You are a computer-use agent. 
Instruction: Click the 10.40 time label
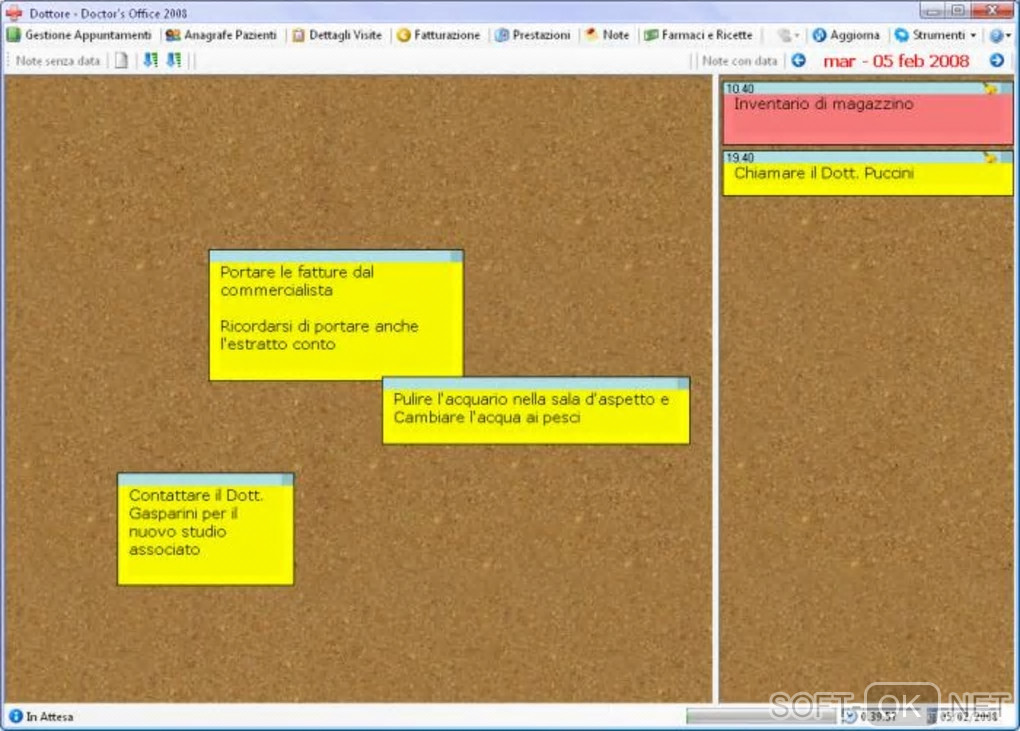[740, 88]
